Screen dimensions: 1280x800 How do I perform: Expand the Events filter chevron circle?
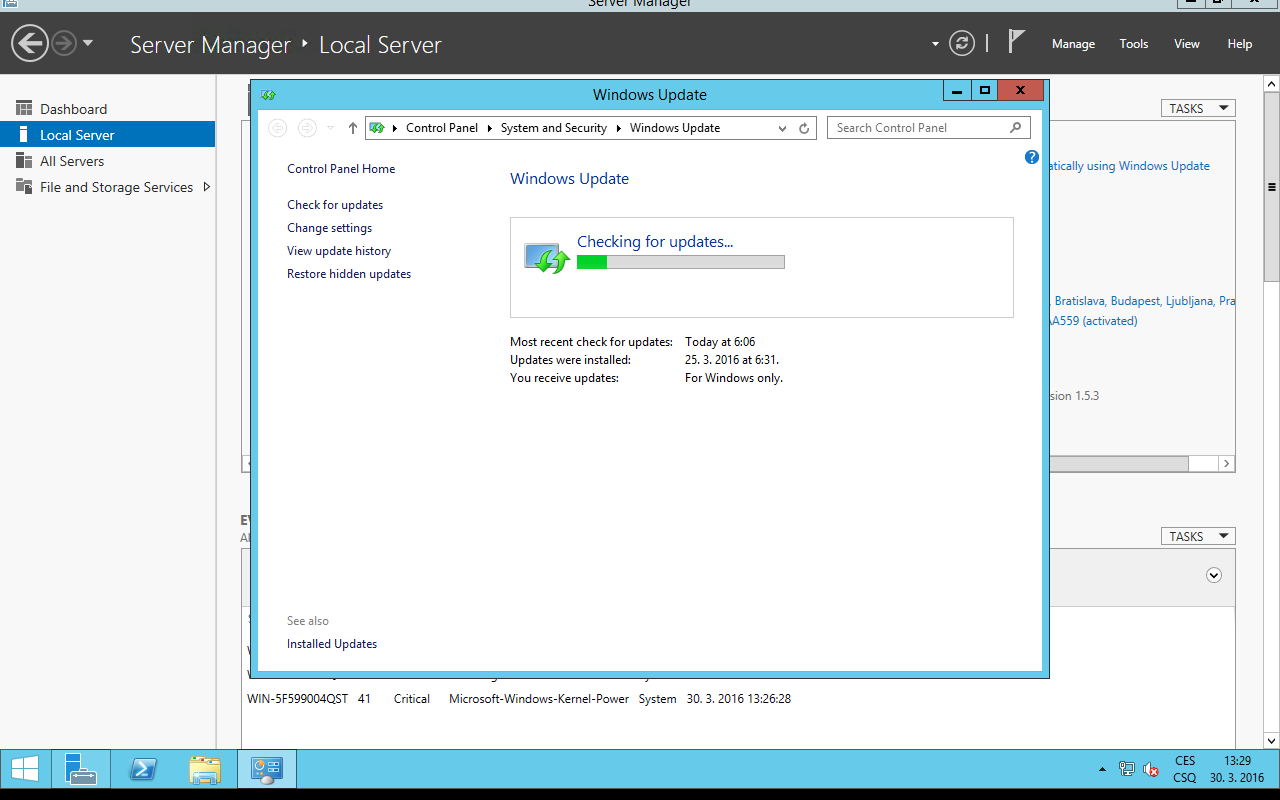(1214, 575)
